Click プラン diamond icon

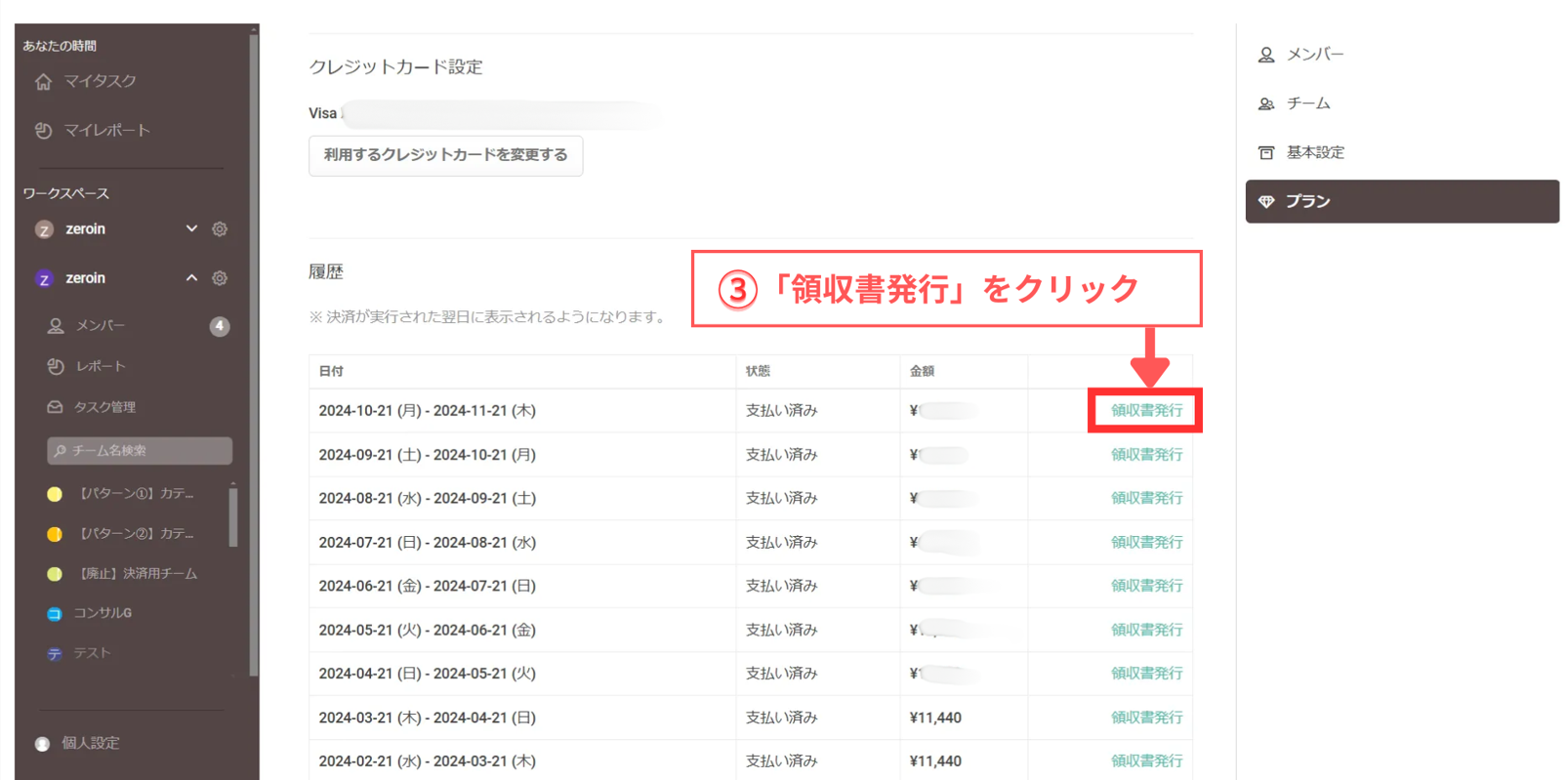pyautogui.click(x=1266, y=201)
